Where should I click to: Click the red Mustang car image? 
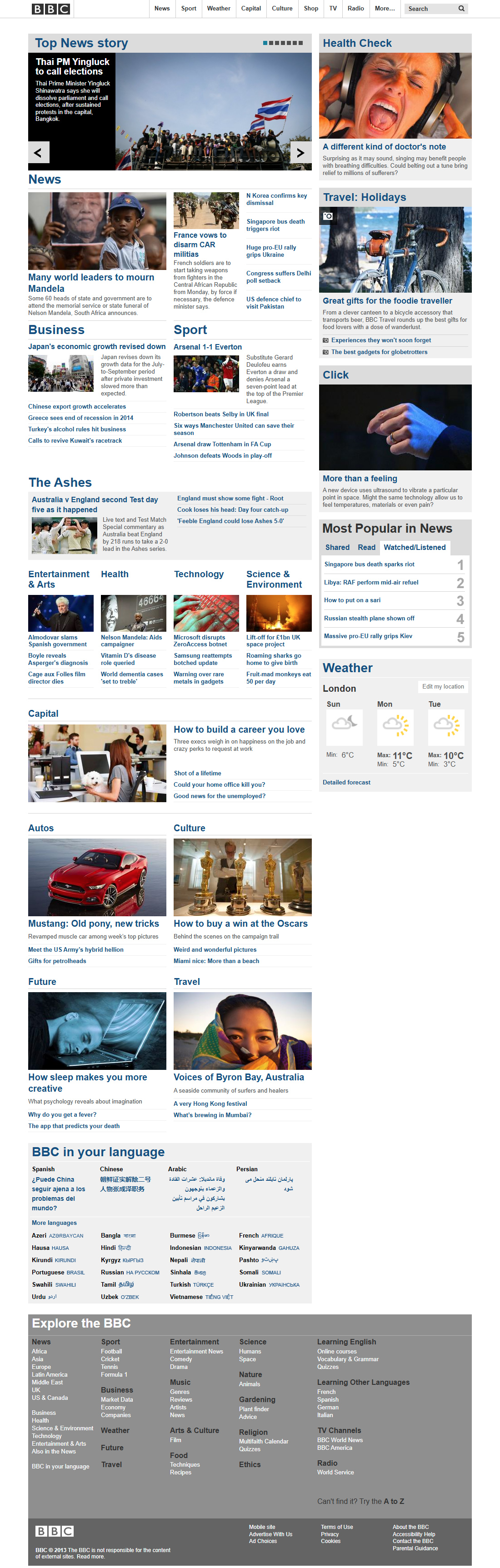coord(97,877)
